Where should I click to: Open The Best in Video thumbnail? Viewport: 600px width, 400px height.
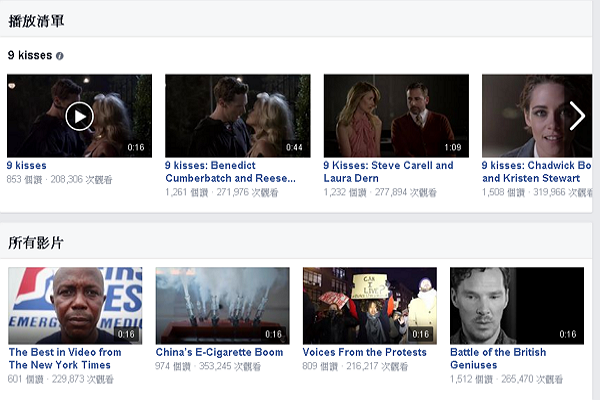pyautogui.click(x=75, y=305)
